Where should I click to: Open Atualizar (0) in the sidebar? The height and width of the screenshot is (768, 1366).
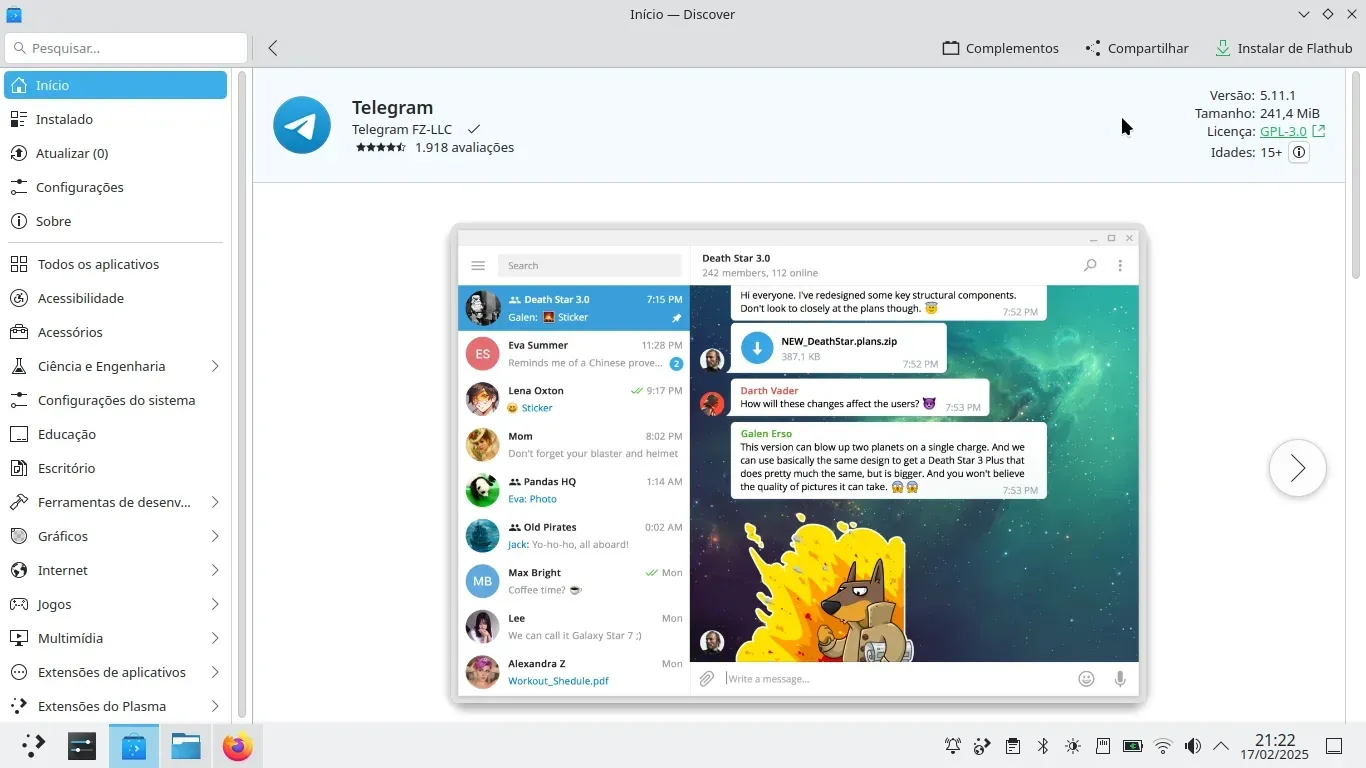tap(71, 153)
